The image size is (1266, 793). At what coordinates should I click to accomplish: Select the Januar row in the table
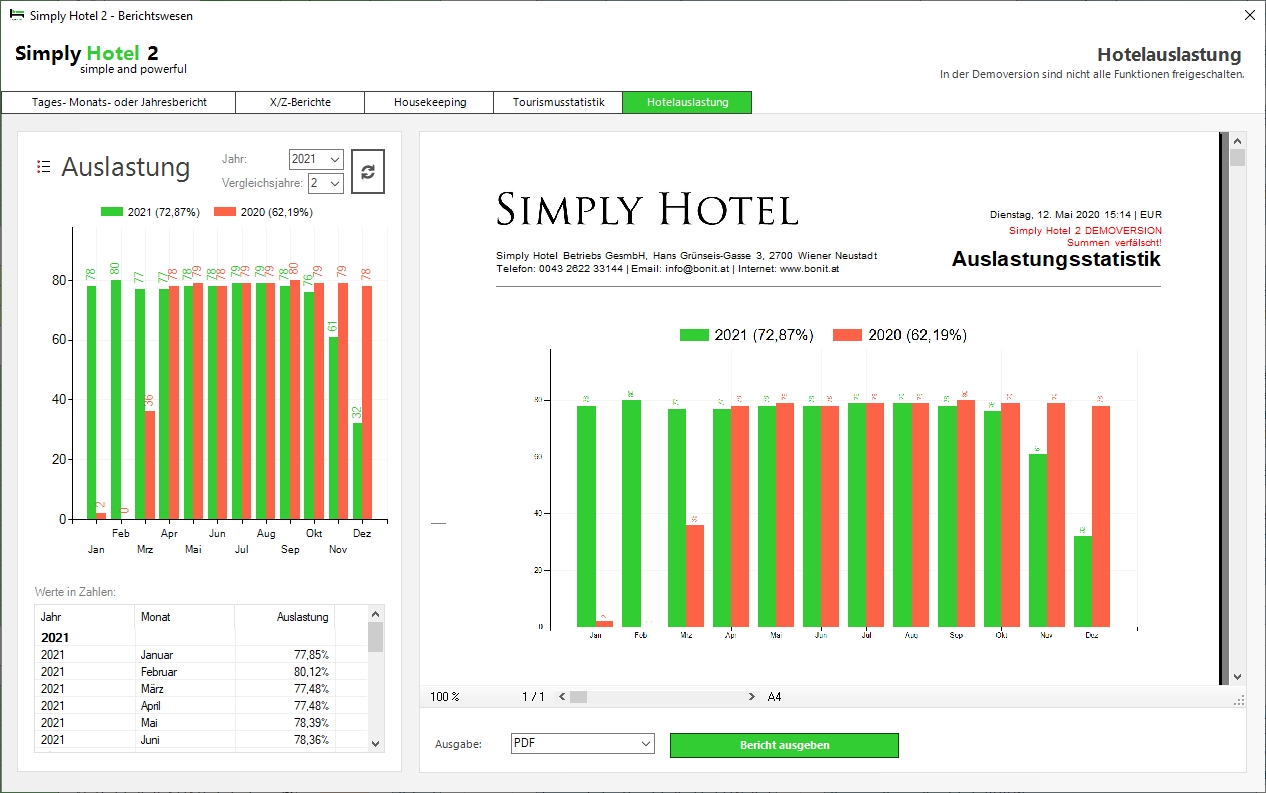pos(201,655)
